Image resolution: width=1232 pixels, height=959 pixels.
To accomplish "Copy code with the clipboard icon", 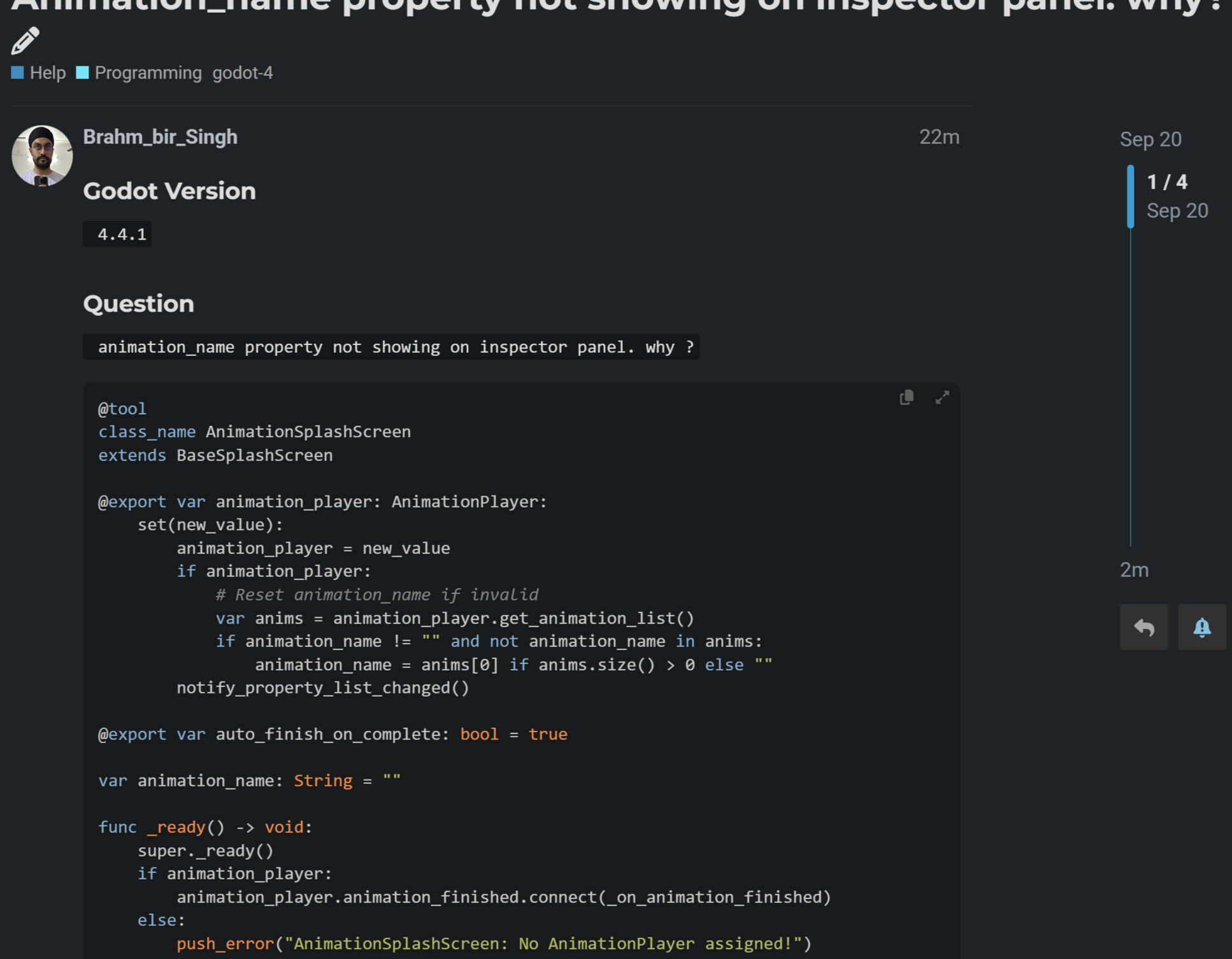I will click(x=906, y=398).
